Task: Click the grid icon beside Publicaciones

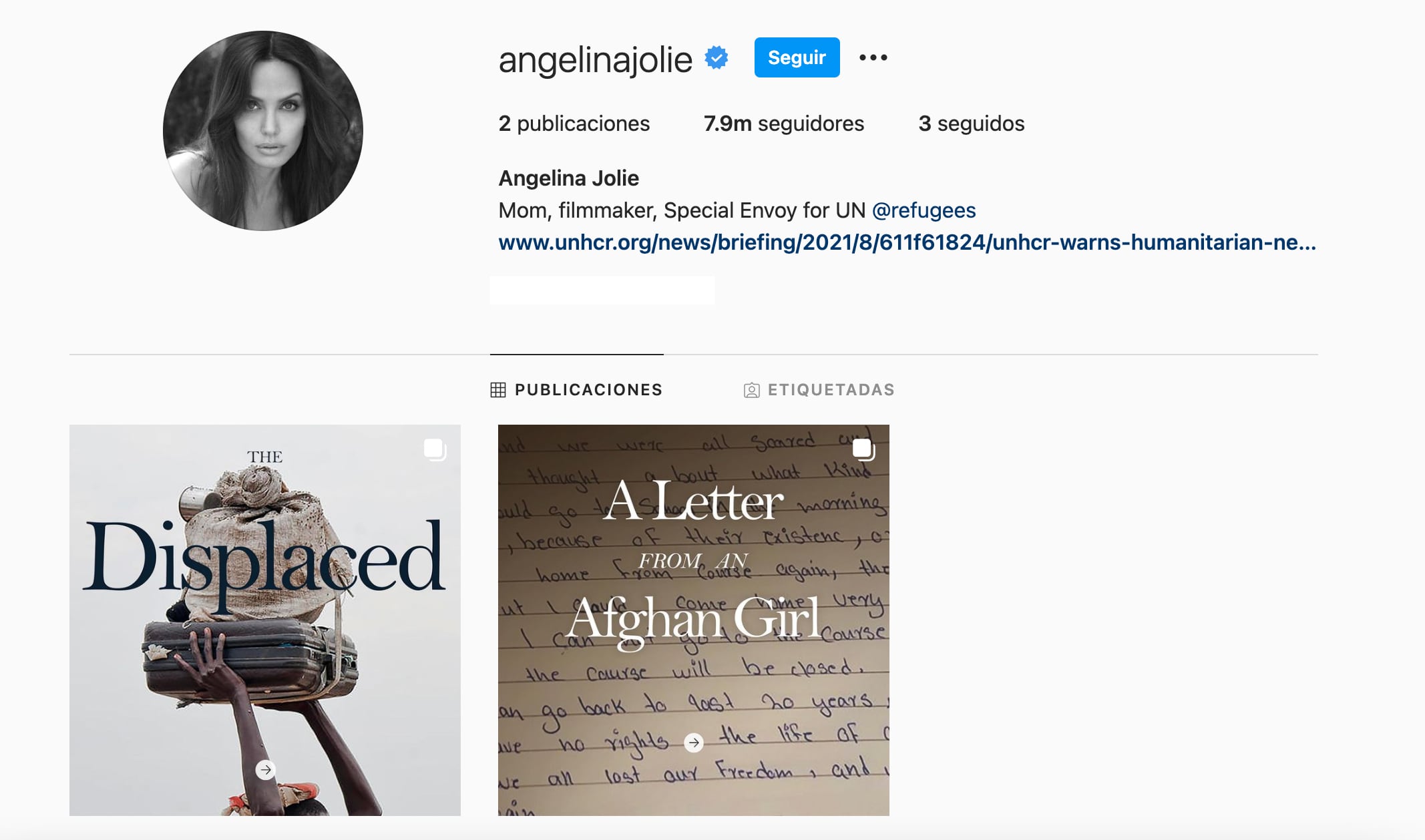Action: click(498, 390)
